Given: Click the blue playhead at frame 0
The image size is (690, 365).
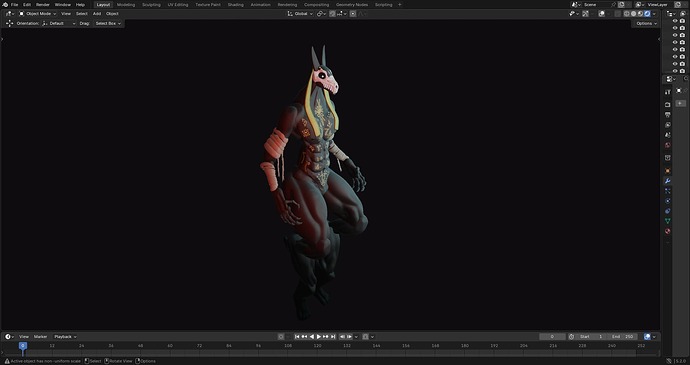Looking at the screenshot, I should click(23, 346).
